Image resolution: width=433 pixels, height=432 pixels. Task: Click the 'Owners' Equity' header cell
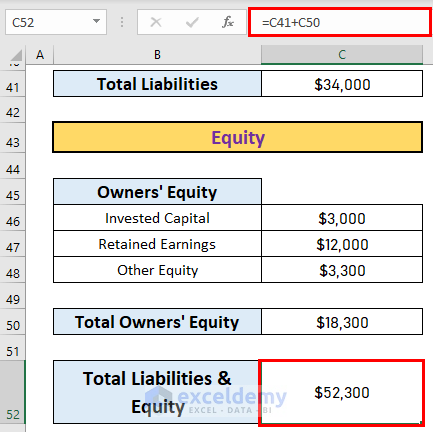(157, 192)
